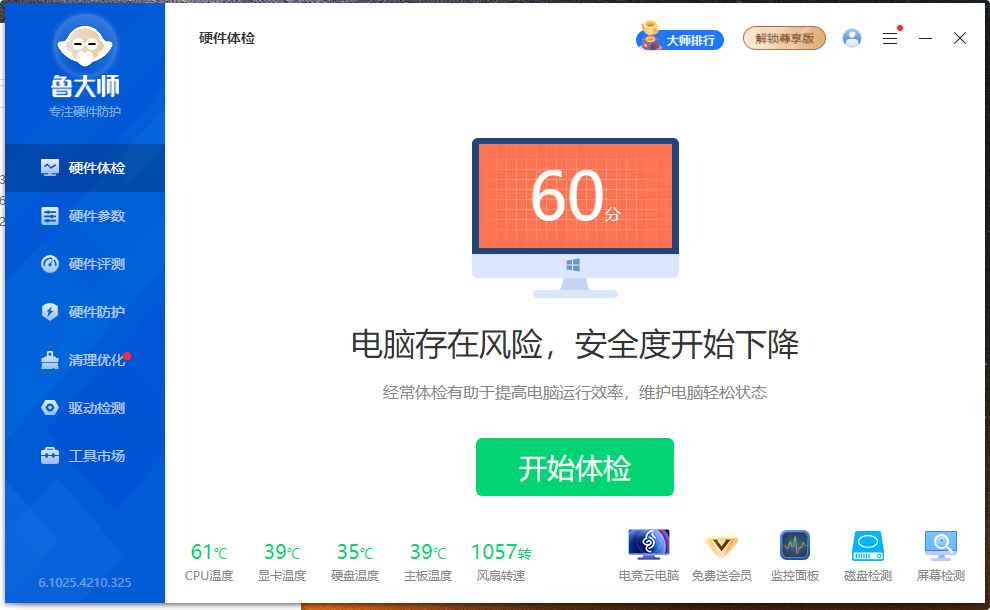Click the 35℃ 硬盘温度 reading

point(355,561)
